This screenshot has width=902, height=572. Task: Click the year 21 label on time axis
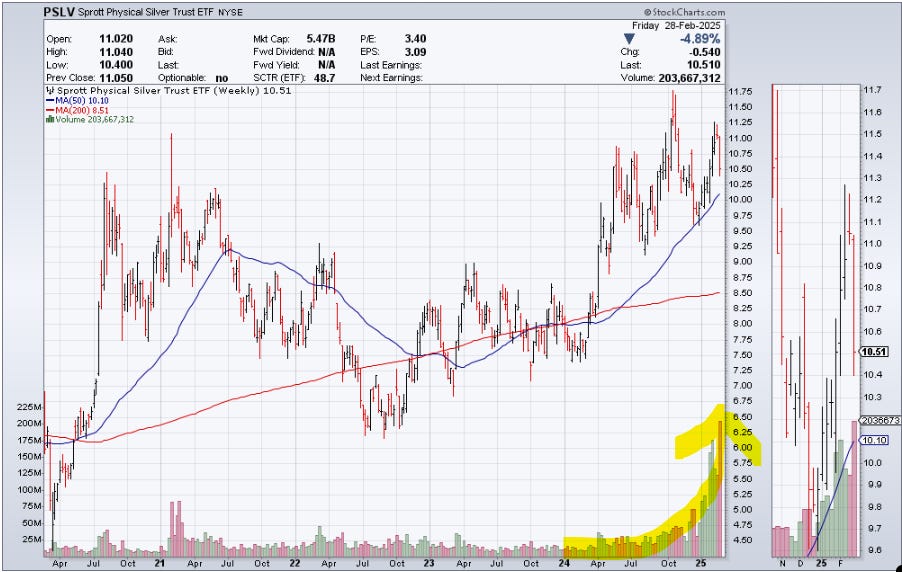coord(160,563)
